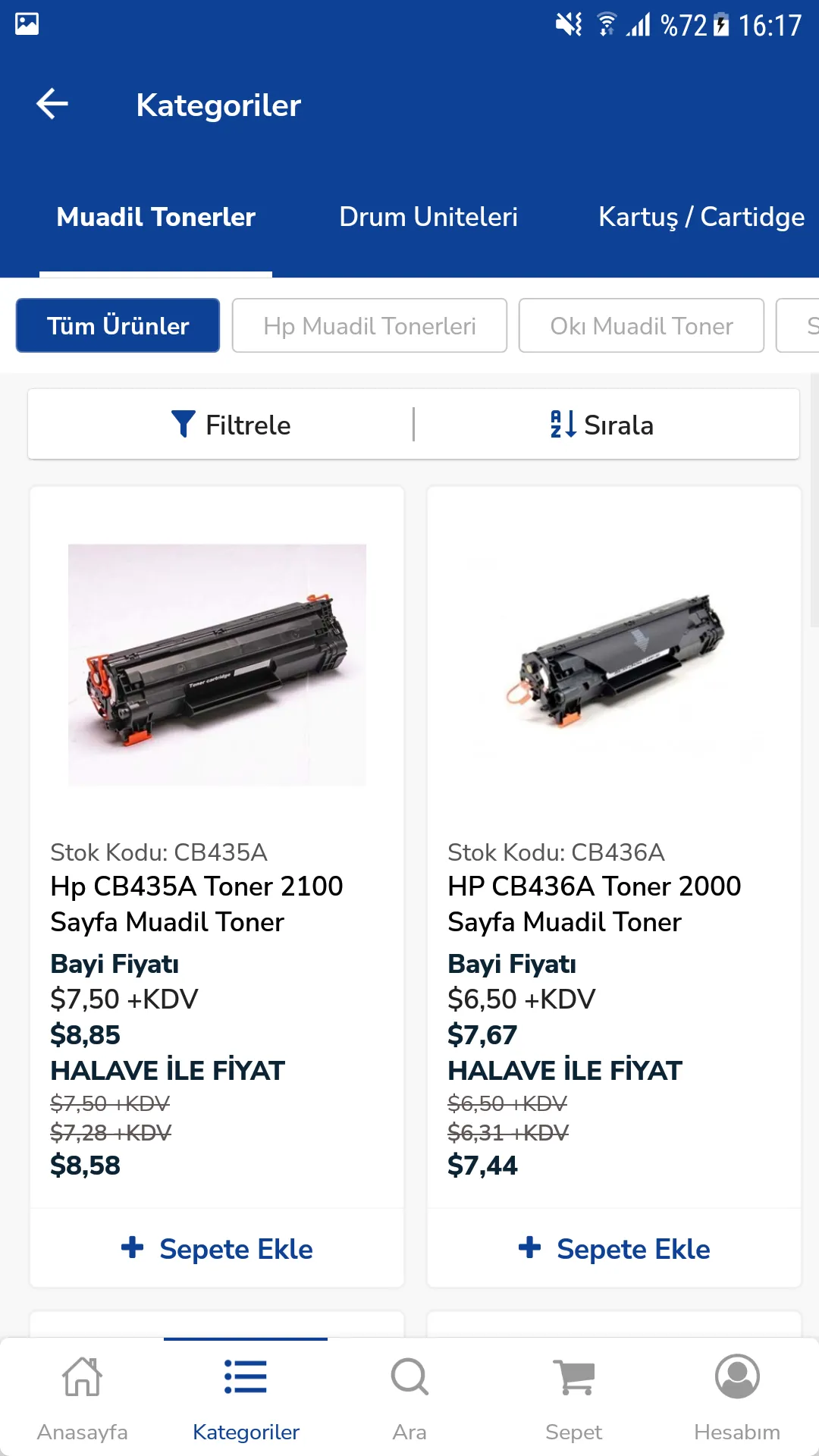Open the Anasayfa home icon
This screenshot has width=819, height=1456.
click(x=82, y=1376)
